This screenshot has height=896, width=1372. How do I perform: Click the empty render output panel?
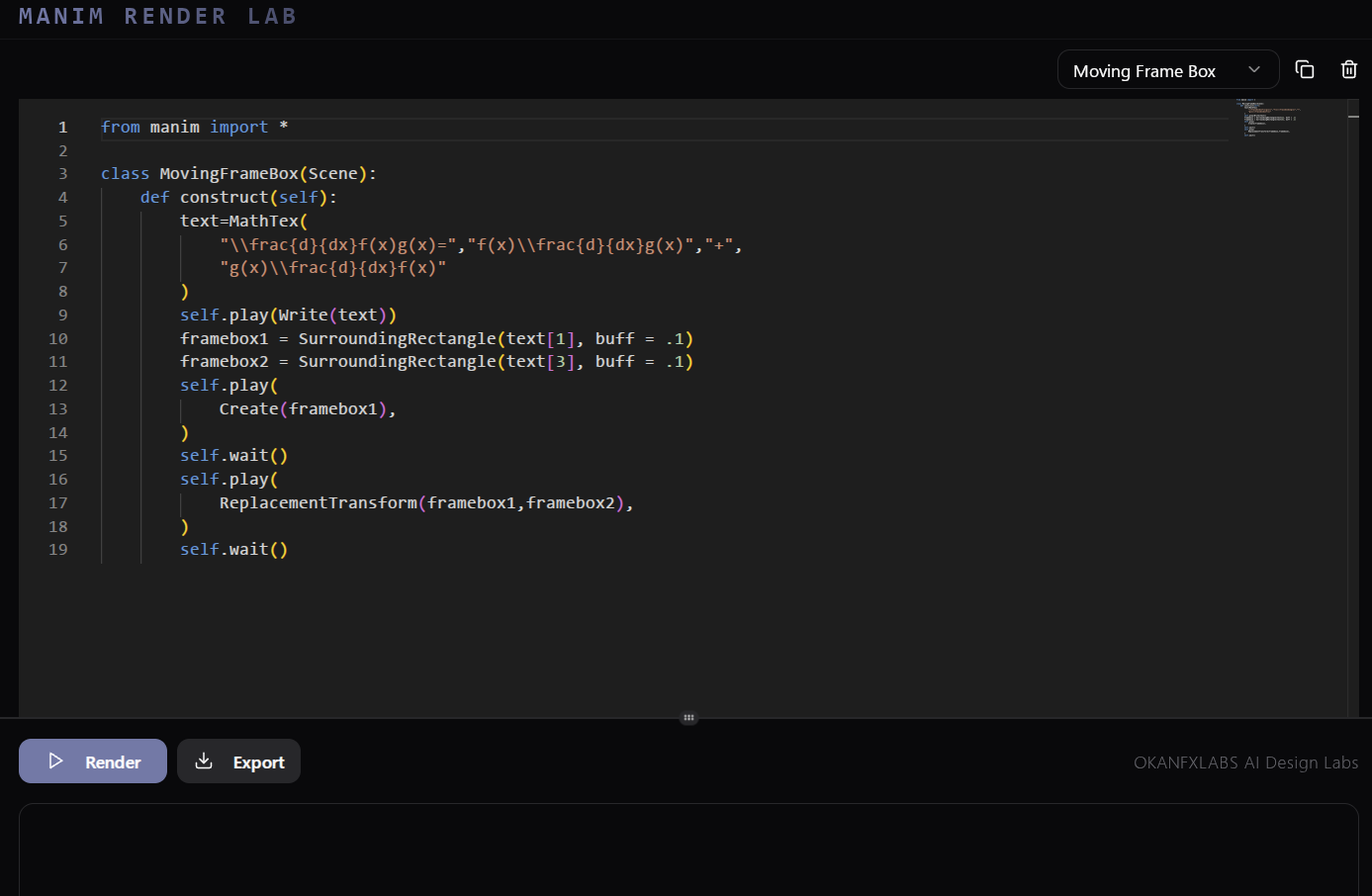coord(688,851)
